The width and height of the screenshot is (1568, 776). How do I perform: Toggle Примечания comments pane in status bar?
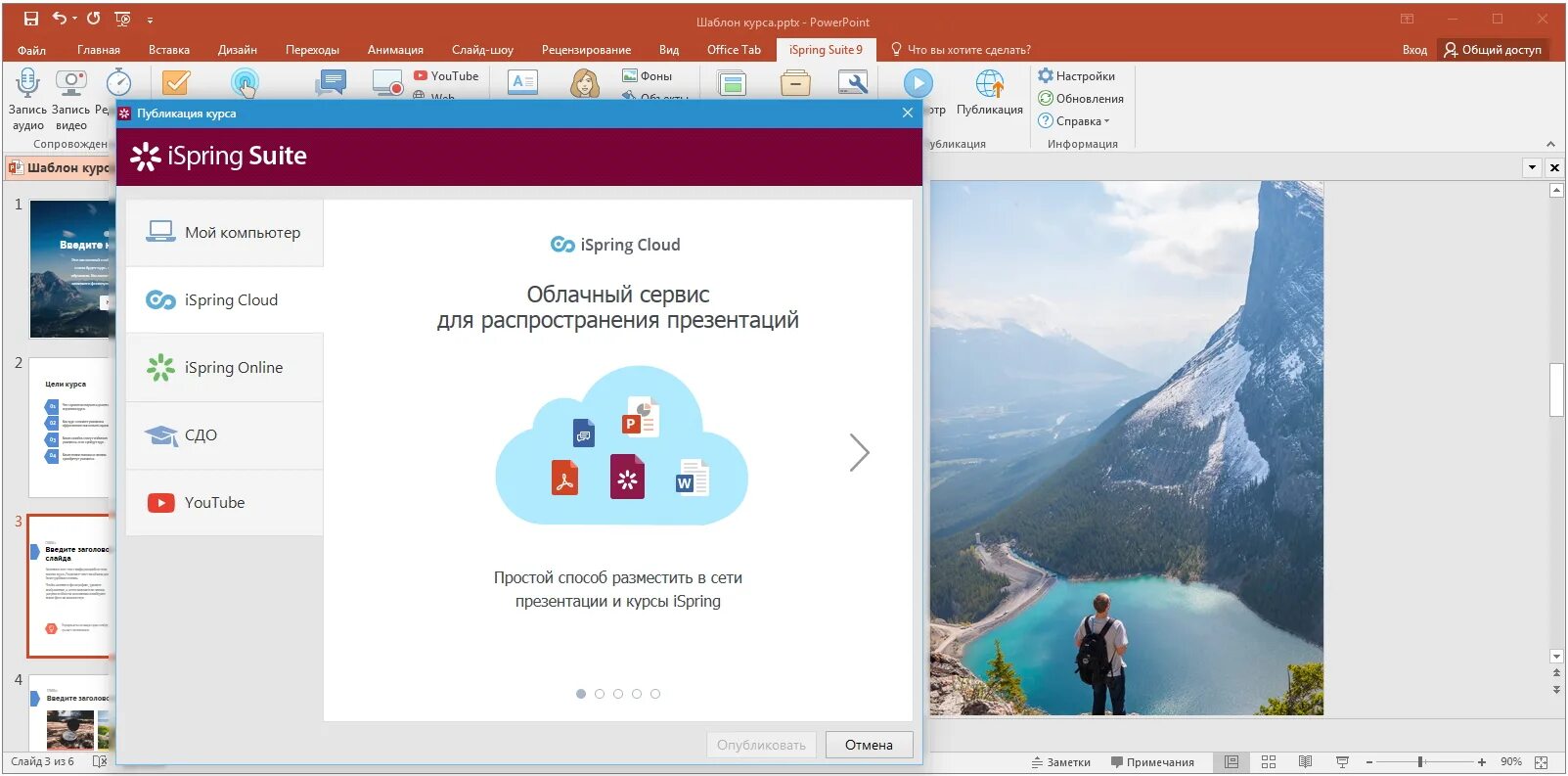(x=1152, y=762)
